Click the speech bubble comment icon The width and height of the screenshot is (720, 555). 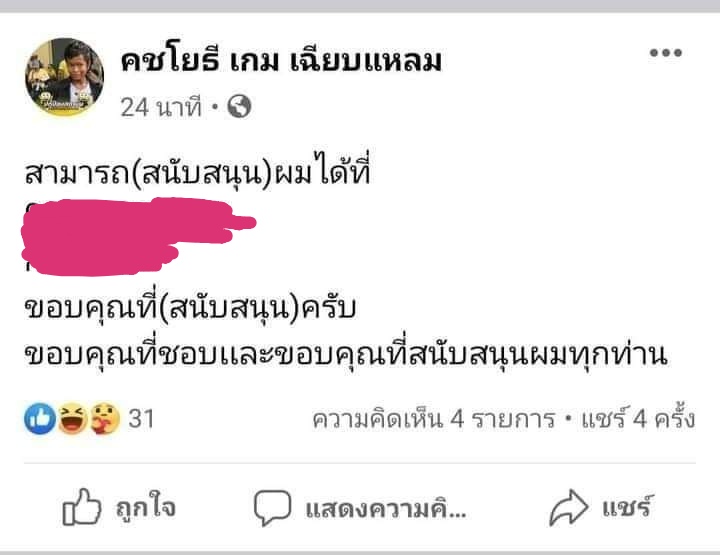click(273, 507)
